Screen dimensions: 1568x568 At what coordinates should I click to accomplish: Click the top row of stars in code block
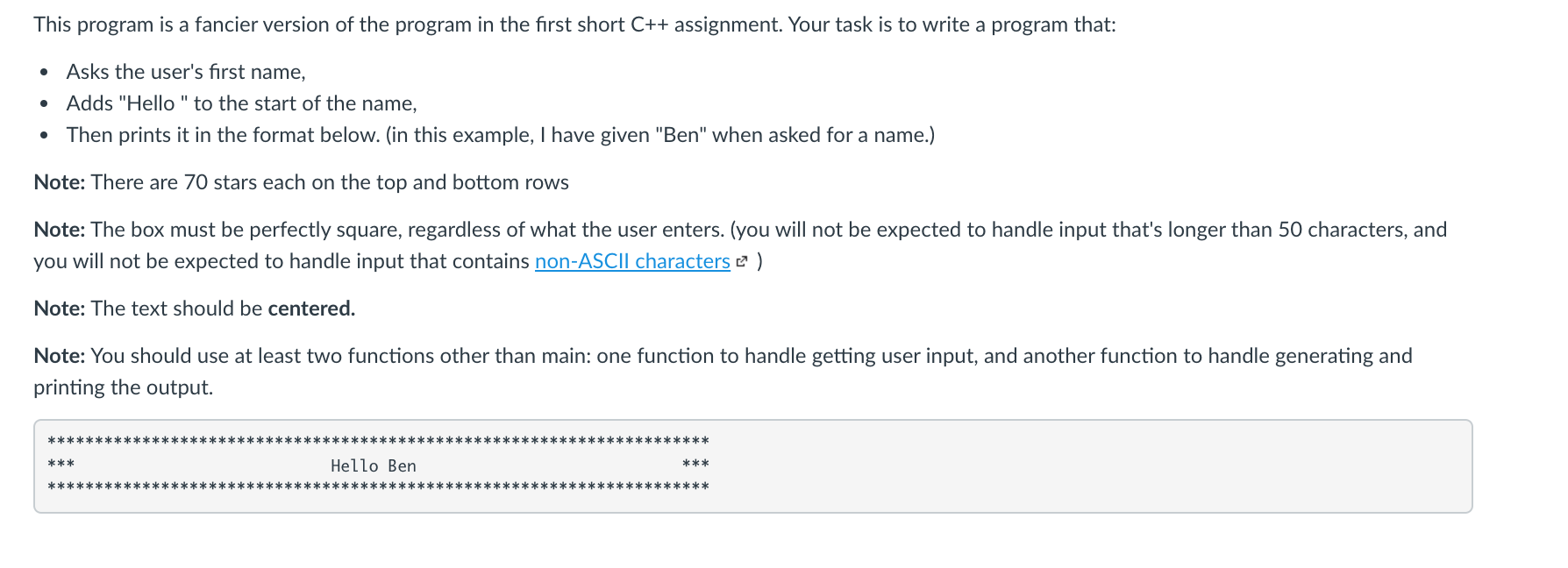(x=378, y=440)
